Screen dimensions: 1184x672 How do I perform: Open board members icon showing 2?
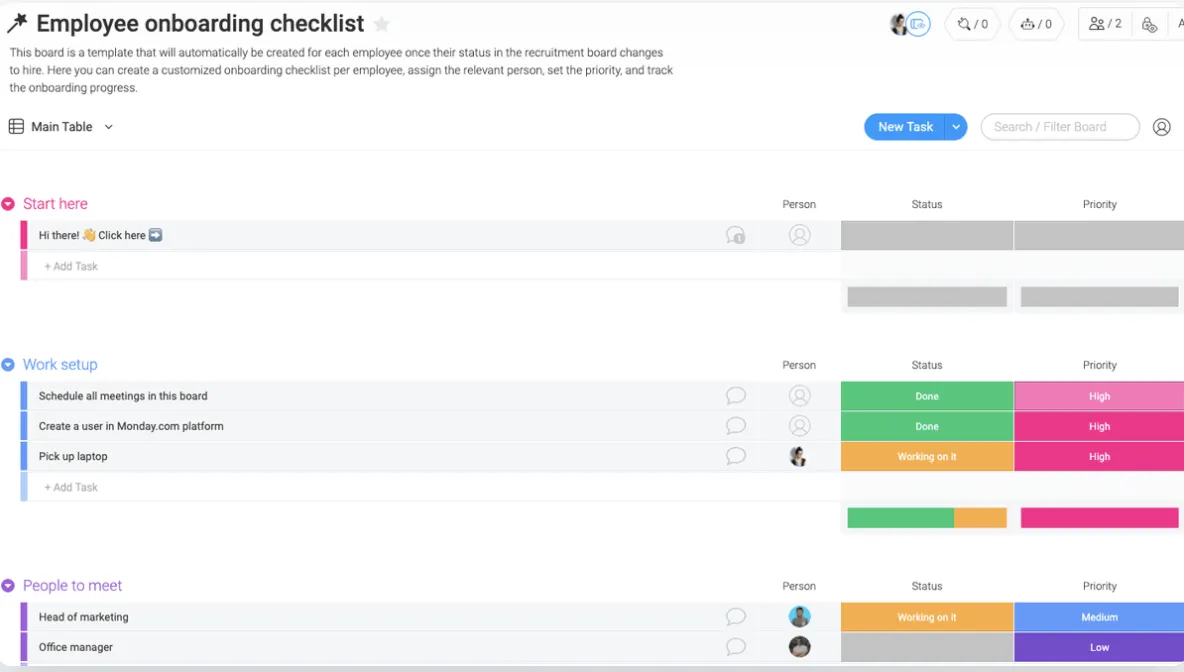coord(1105,24)
